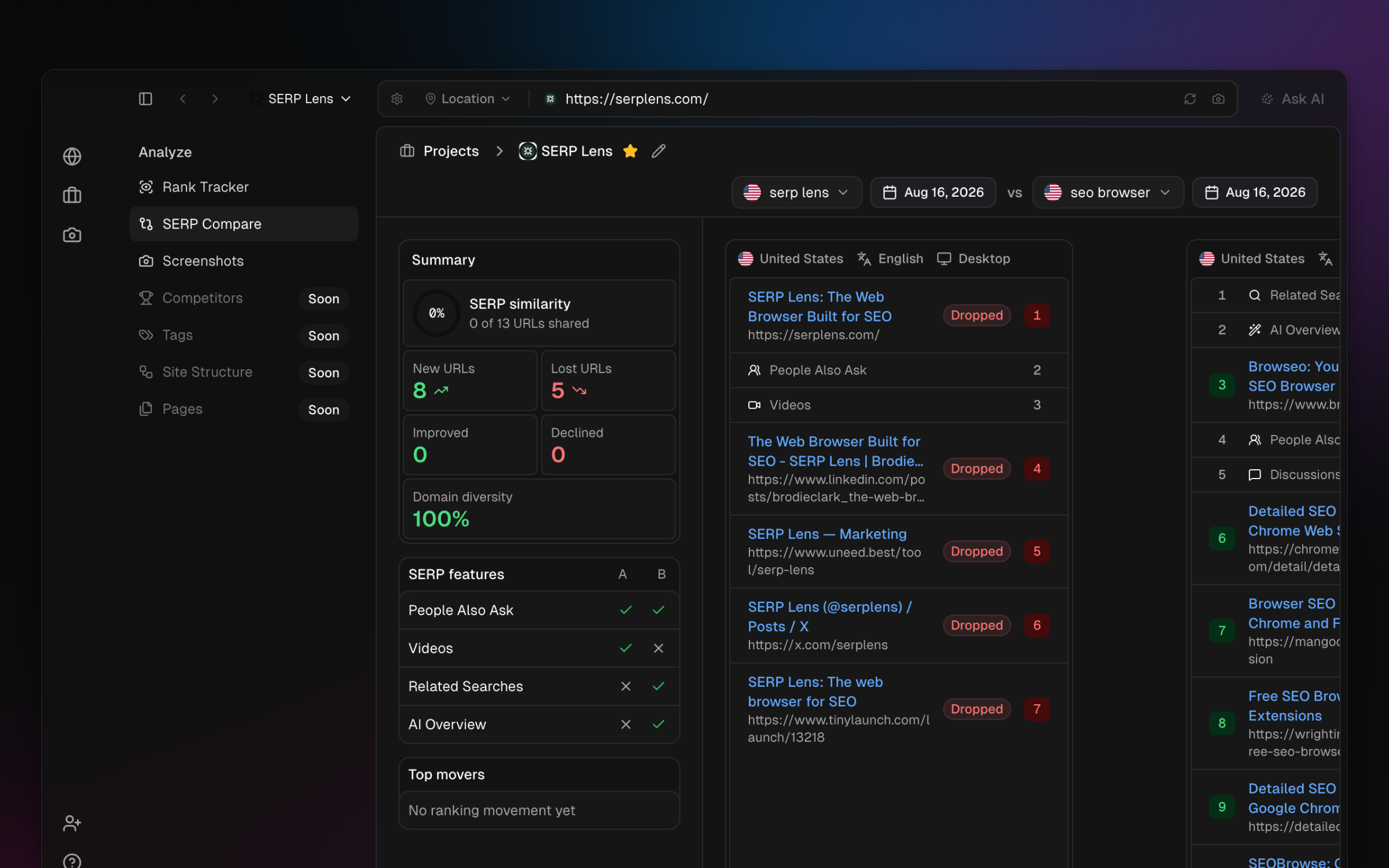This screenshot has height=868, width=1389.
Task: Open camera icon in left rail
Action: (72, 235)
